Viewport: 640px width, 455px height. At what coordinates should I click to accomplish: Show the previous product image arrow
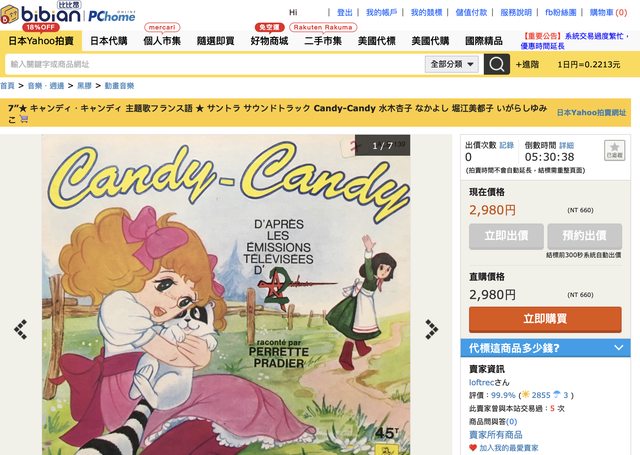(x=20, y=329)
